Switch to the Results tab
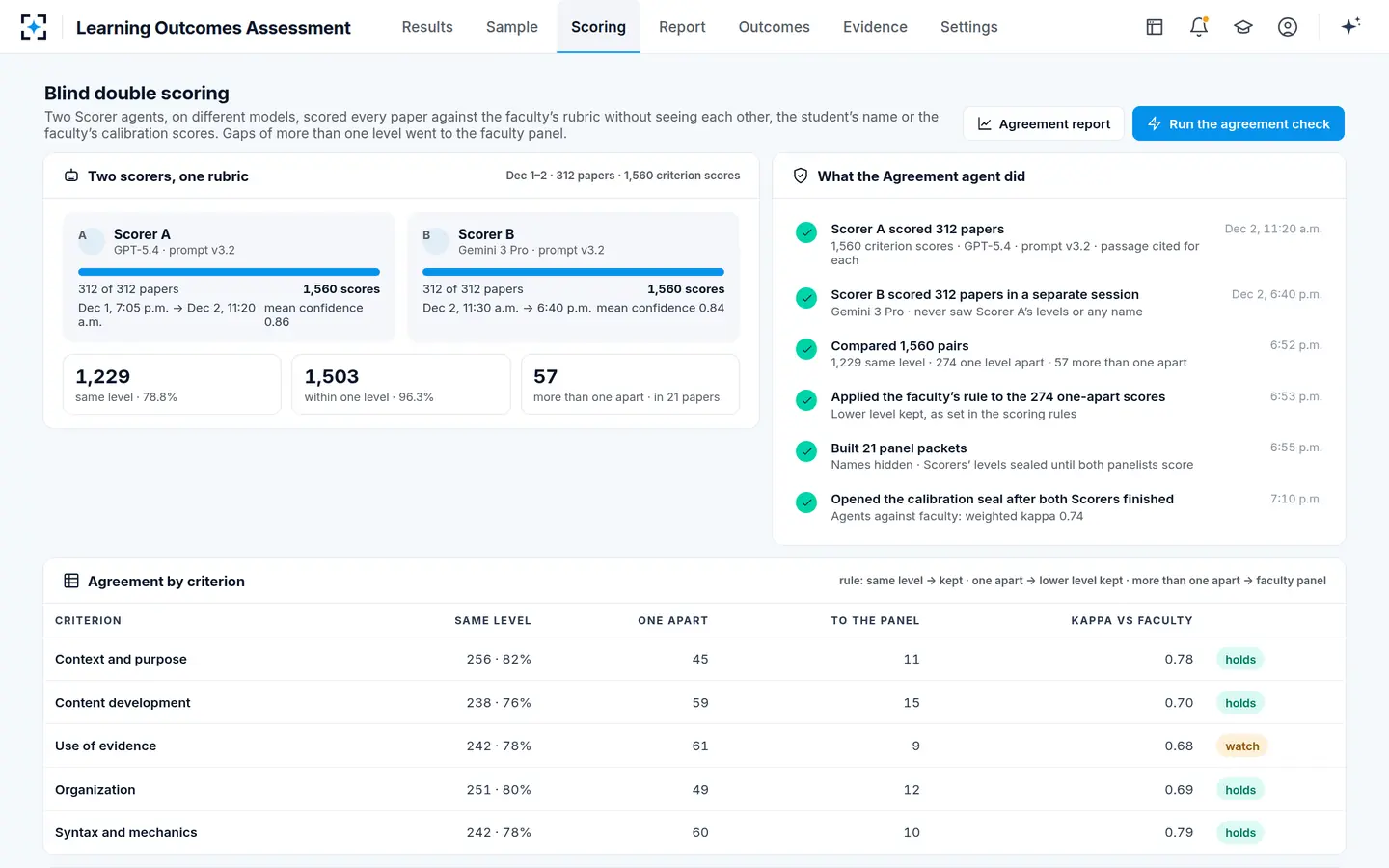The height and width of the screenshot is (868, 1389). click(427, 27)
